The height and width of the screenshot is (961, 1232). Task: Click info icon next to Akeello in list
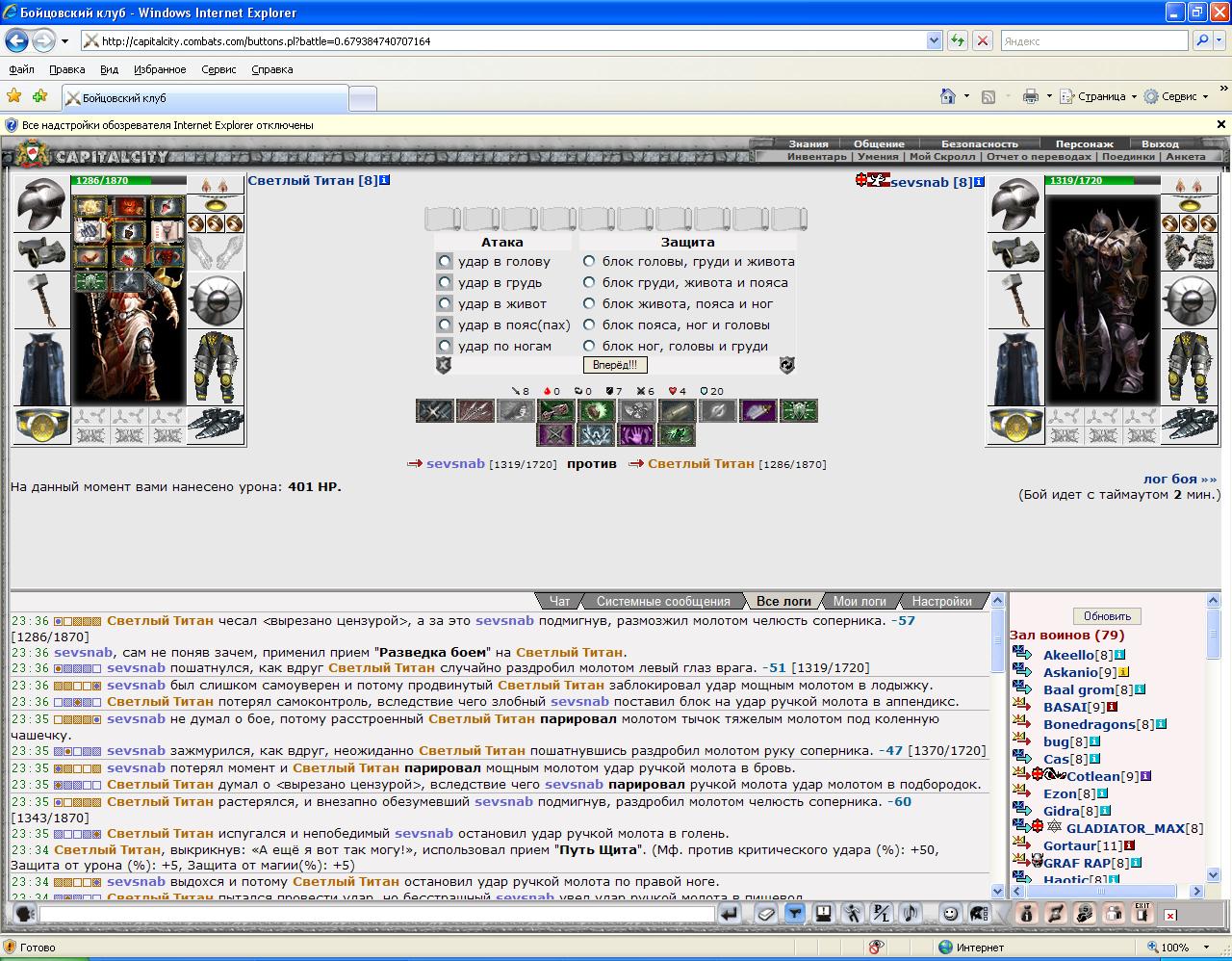(x=1119, y=655)
